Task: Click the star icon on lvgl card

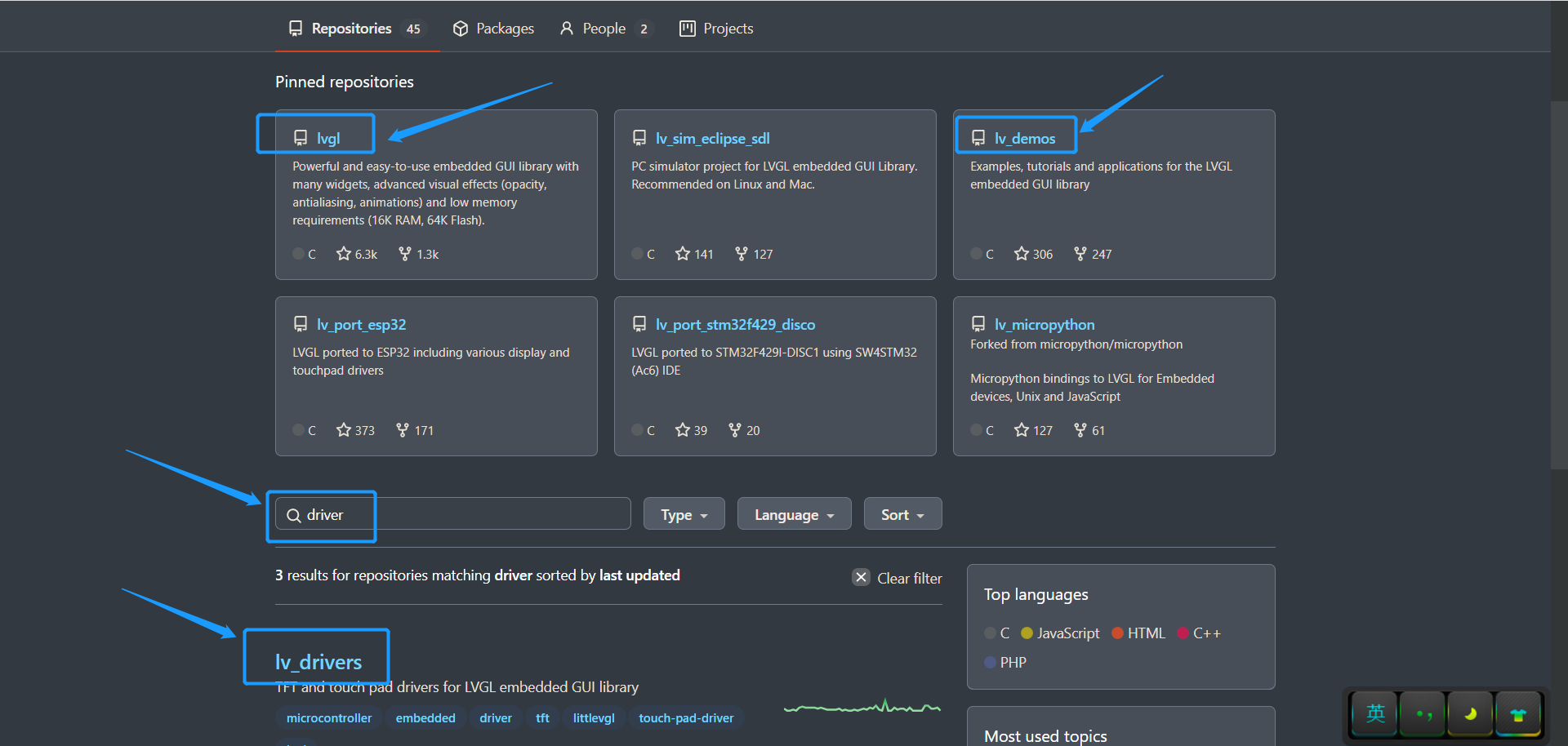Action: point(343,254)
